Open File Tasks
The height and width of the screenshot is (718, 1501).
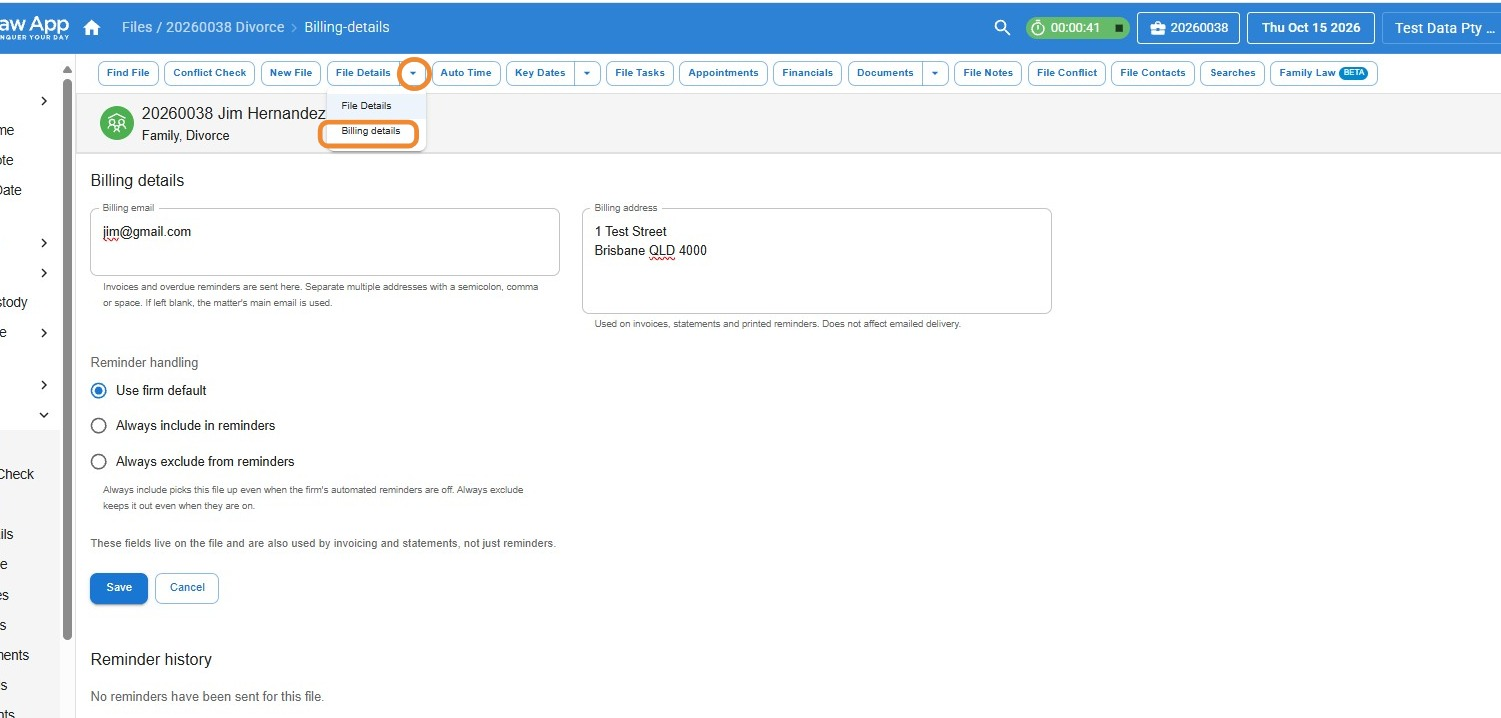[x=640, y=73]
